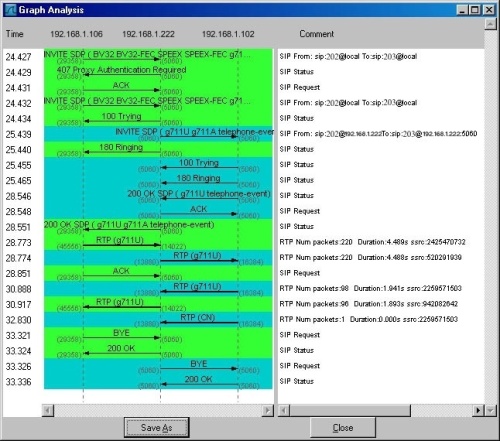
Task: Select 180 Ringing message at 25.465
Action: tap(199, 178)
